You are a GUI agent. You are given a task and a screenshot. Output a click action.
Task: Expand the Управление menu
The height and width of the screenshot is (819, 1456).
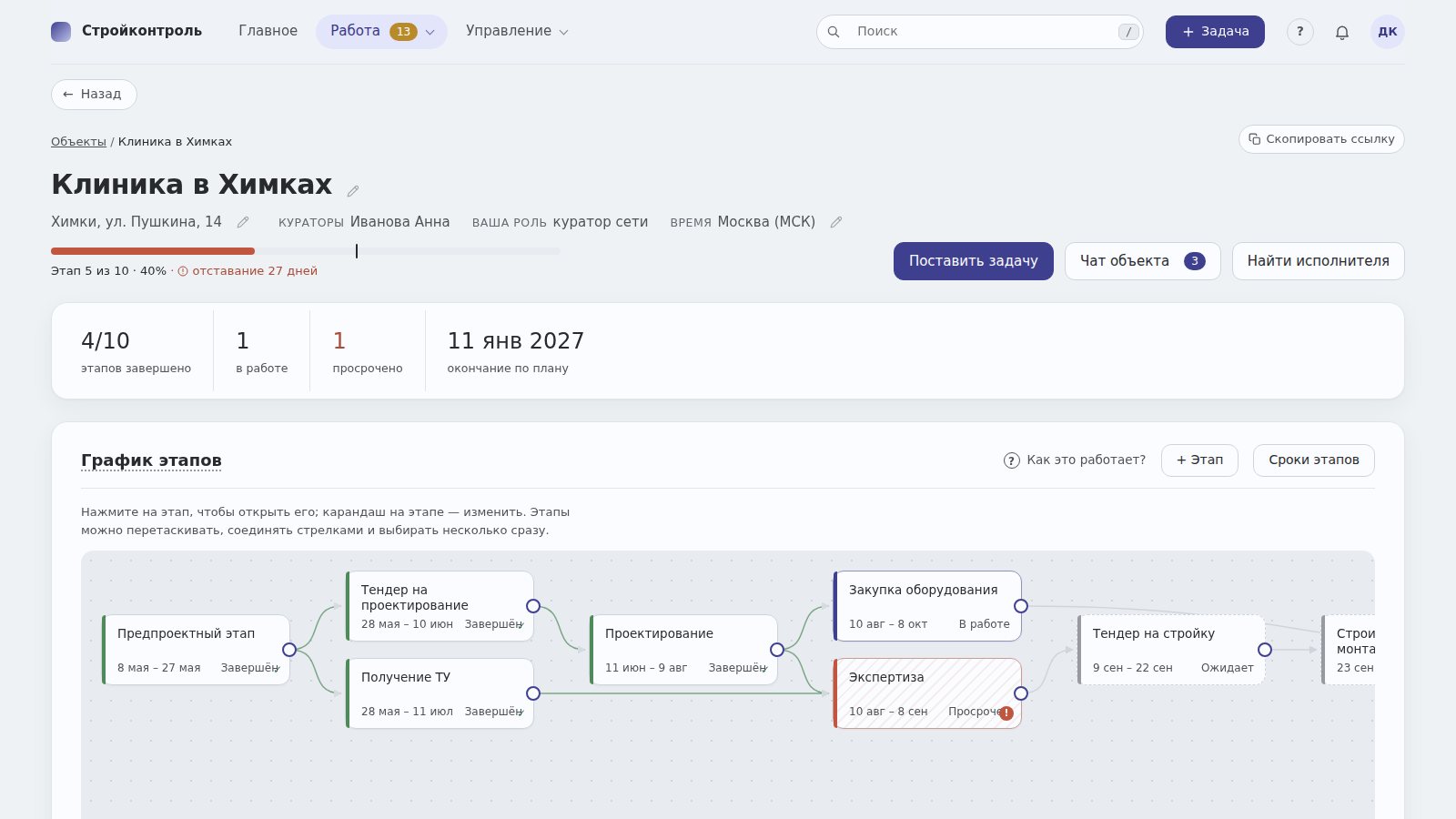(517, 32)
